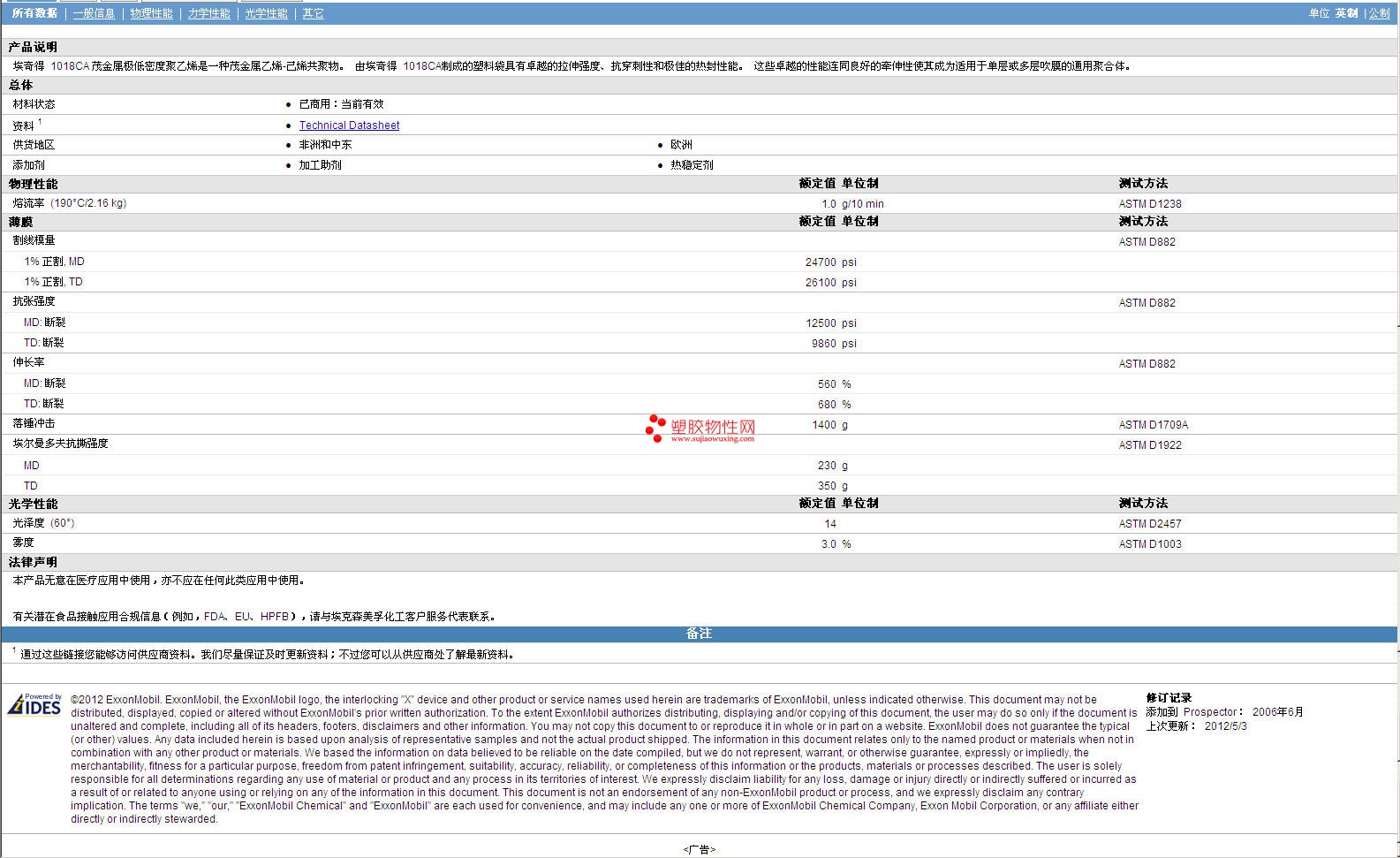Click ASTM D1709A test method

[1154, 425]
